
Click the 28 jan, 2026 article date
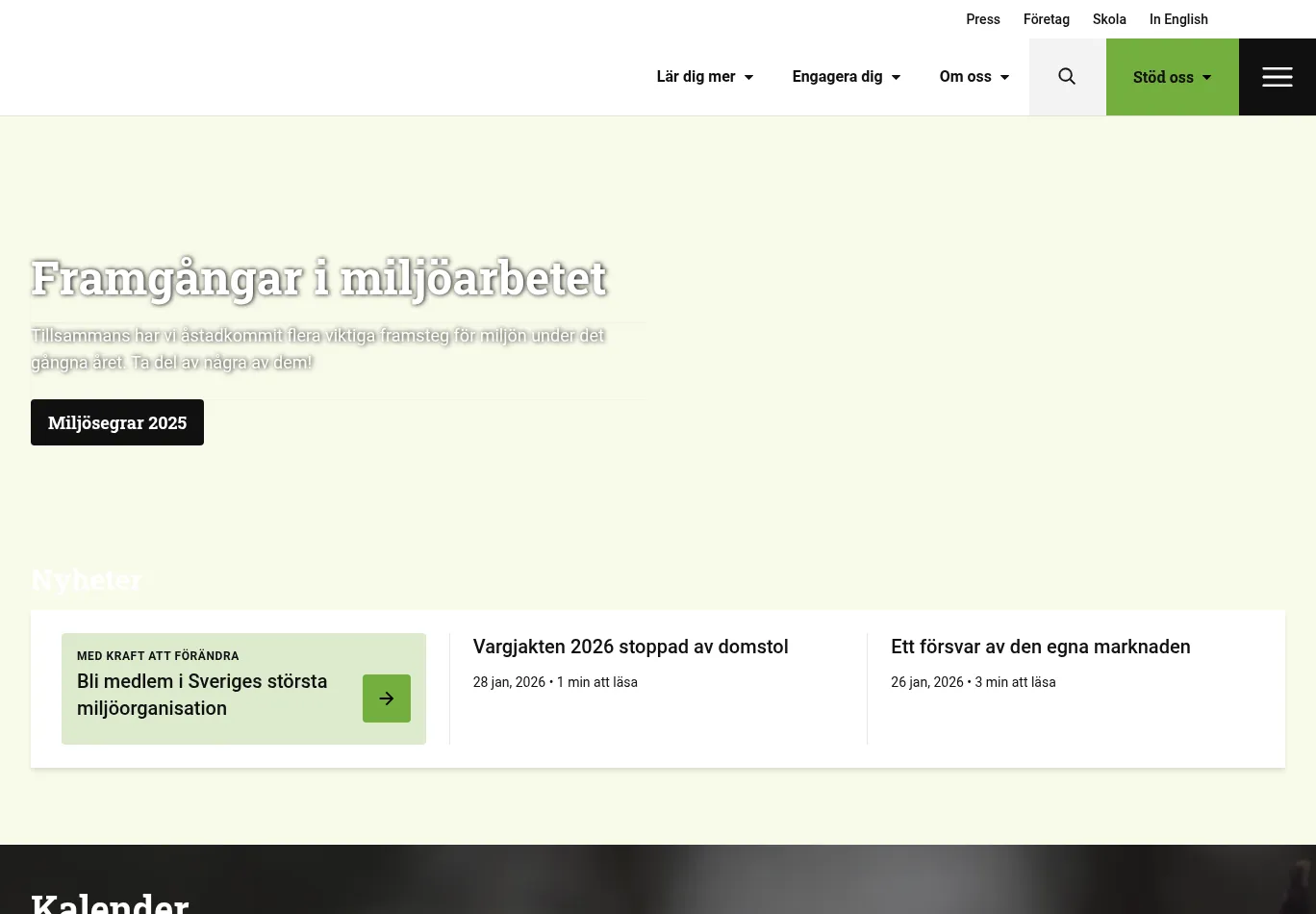[509, 682]
